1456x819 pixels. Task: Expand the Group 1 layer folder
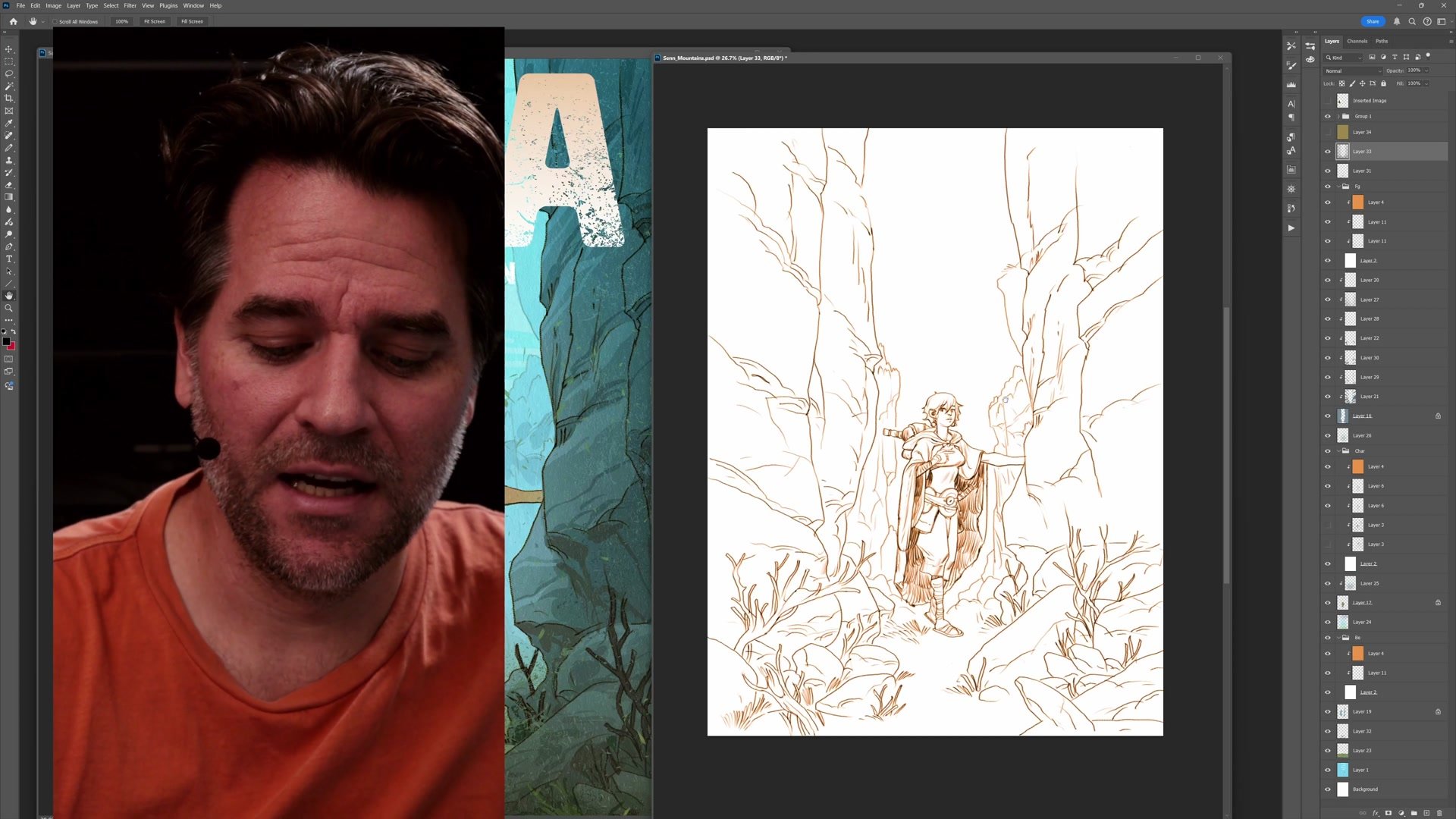[x=1338, y=116]
